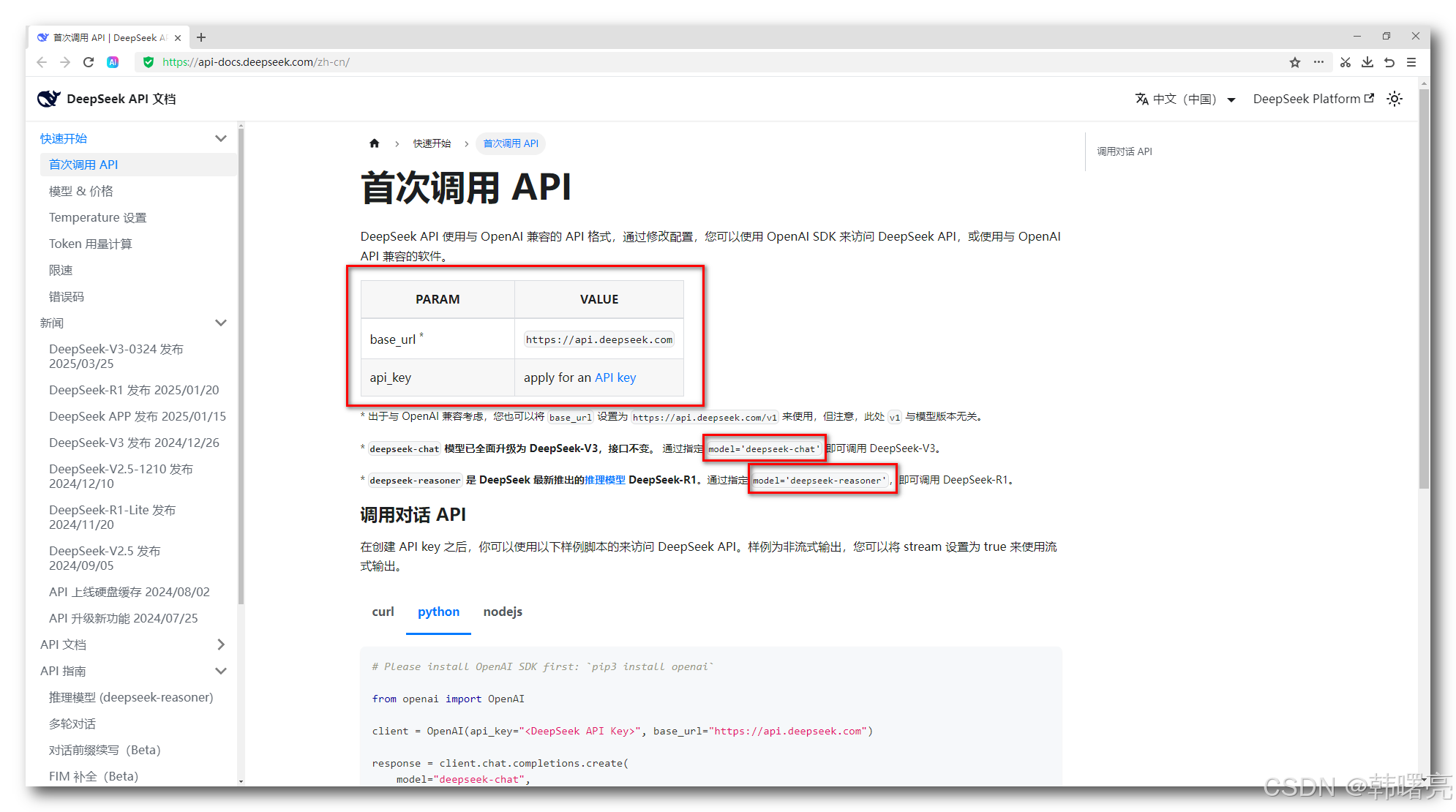
Task: Click the 推理模型 hyperlink
Action: coord(604,480)
